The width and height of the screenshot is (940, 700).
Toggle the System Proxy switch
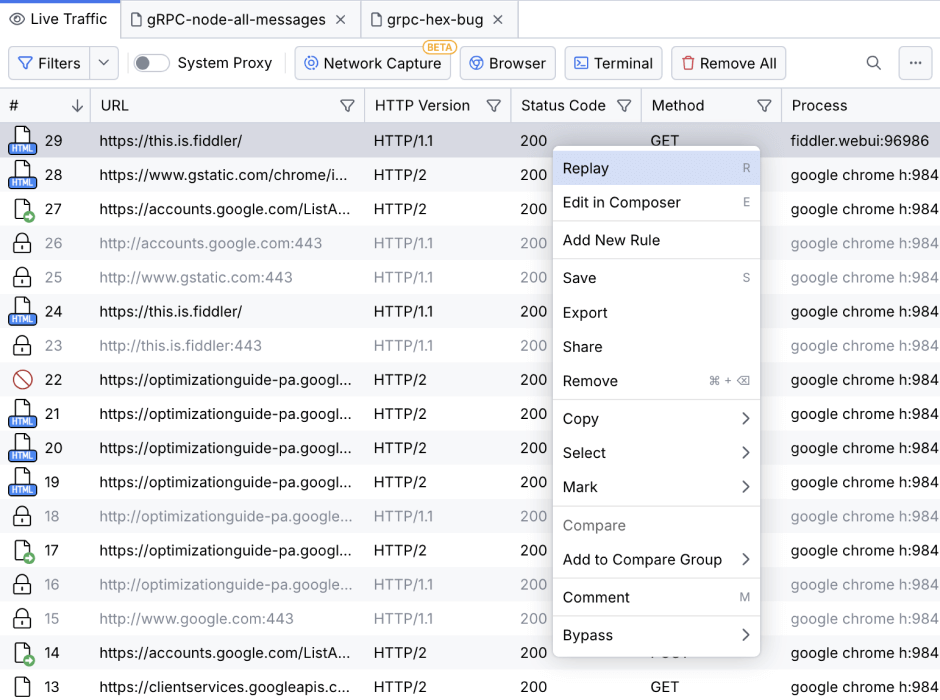tap(151, 62)
